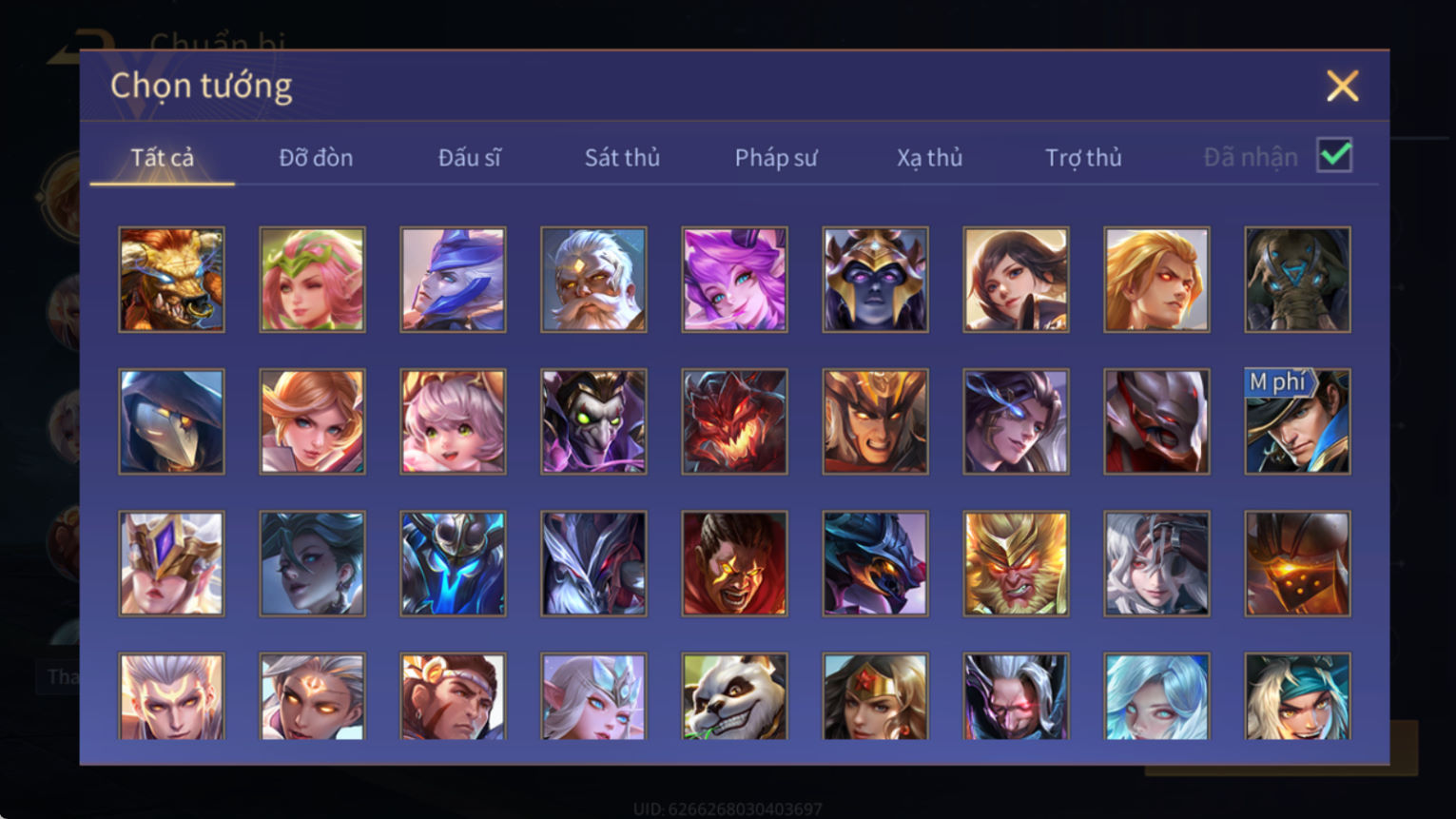1456x819 pixels.
Task: Filter by the 'Pháp sư' tab
Action: pos(776,158)
